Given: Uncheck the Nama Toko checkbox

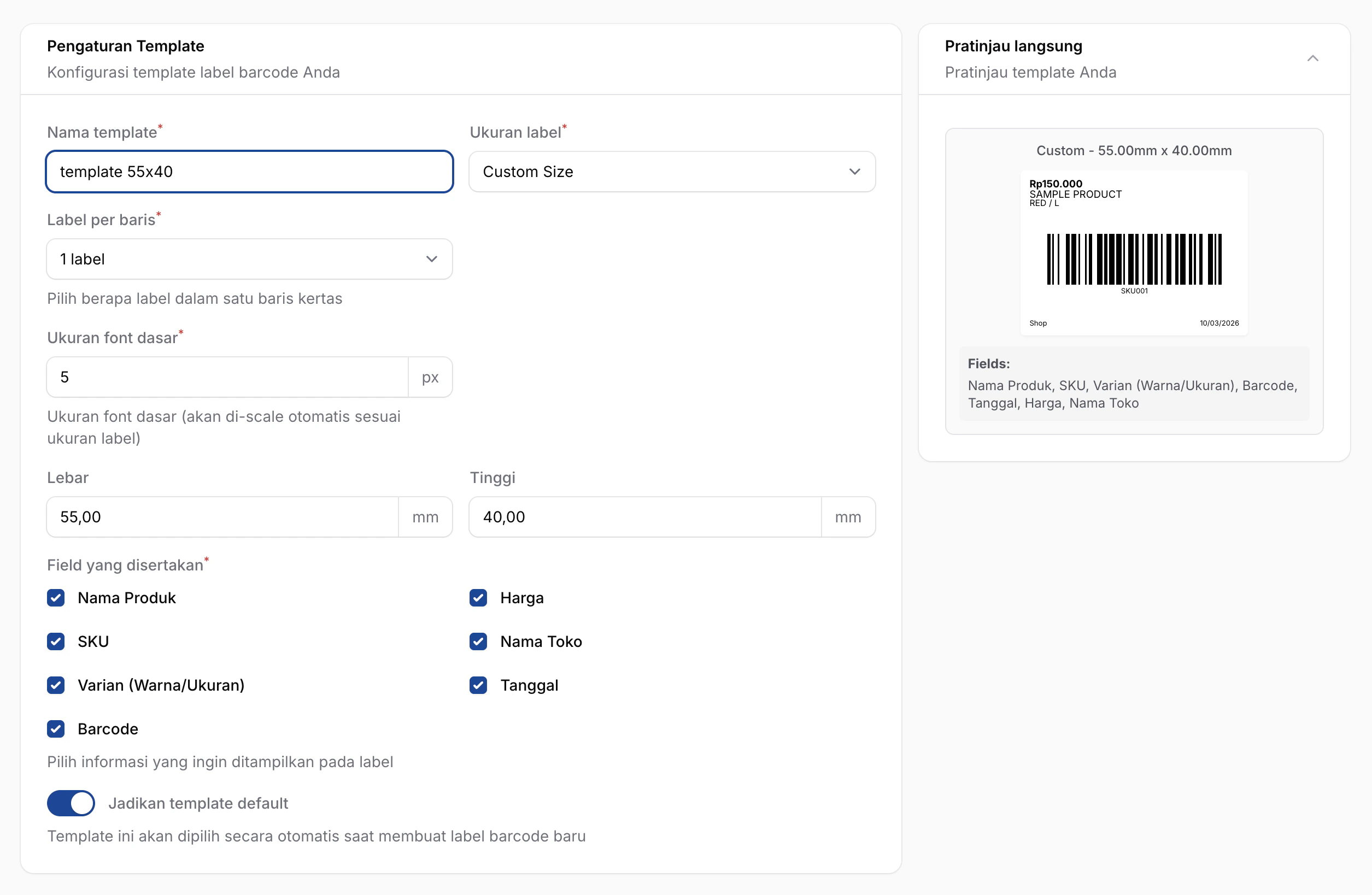Looking at the screenshot, I should click(x=478, y=641).
